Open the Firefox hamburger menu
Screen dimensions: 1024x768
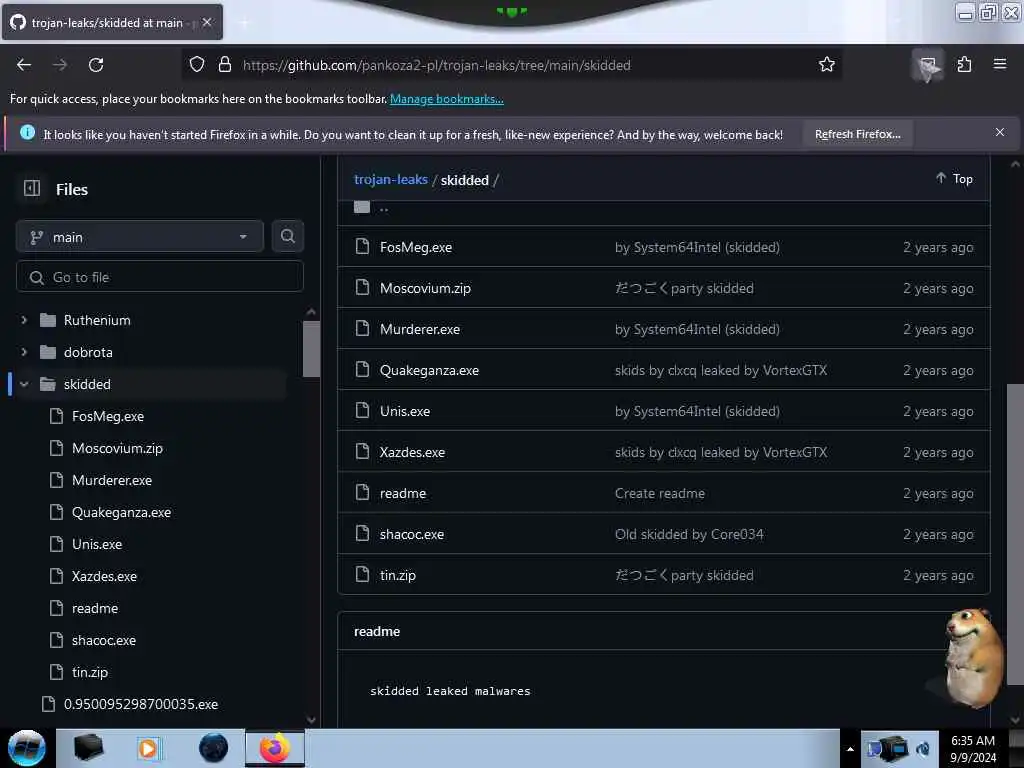point(1000,64)
